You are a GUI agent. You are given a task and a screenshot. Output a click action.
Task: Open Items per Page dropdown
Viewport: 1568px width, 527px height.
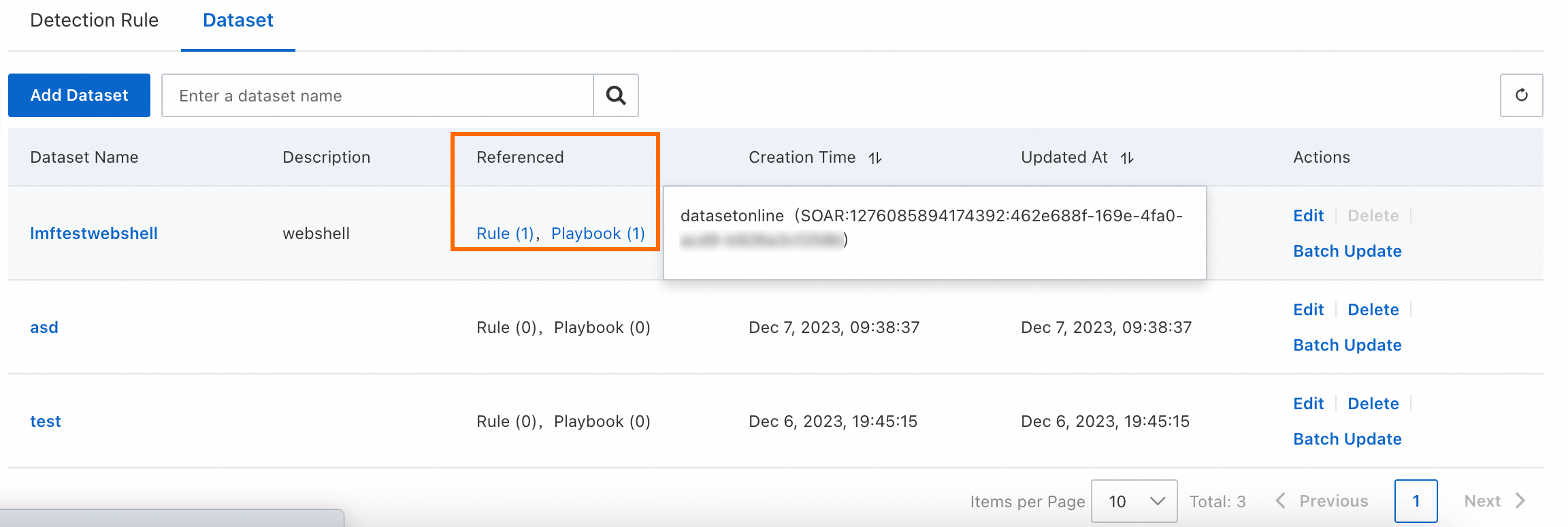(x=1134, y=501)
